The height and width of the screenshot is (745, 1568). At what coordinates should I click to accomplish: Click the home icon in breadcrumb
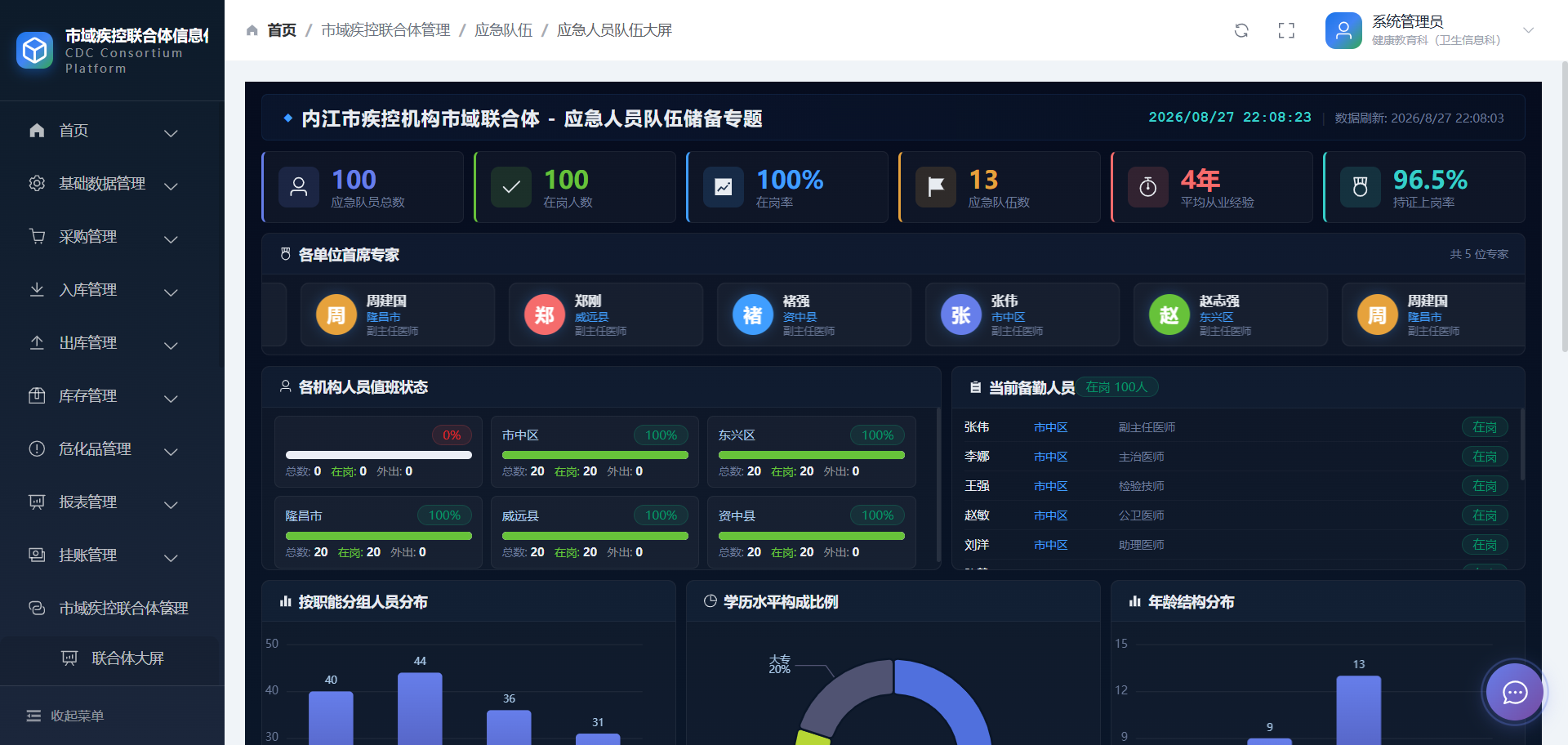tap(252, 30)
